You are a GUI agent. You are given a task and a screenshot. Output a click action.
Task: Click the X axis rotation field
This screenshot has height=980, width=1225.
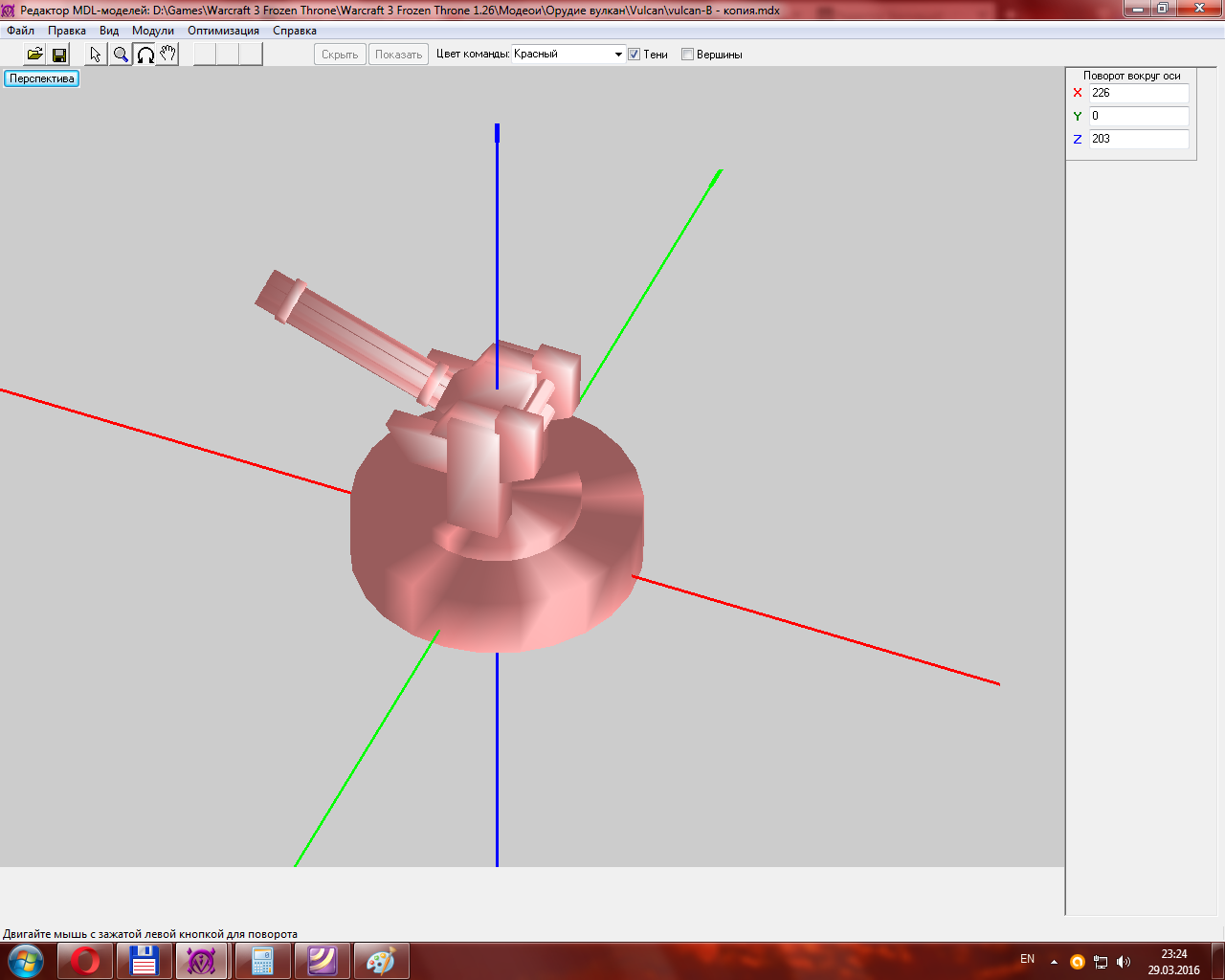point(1138,93)
